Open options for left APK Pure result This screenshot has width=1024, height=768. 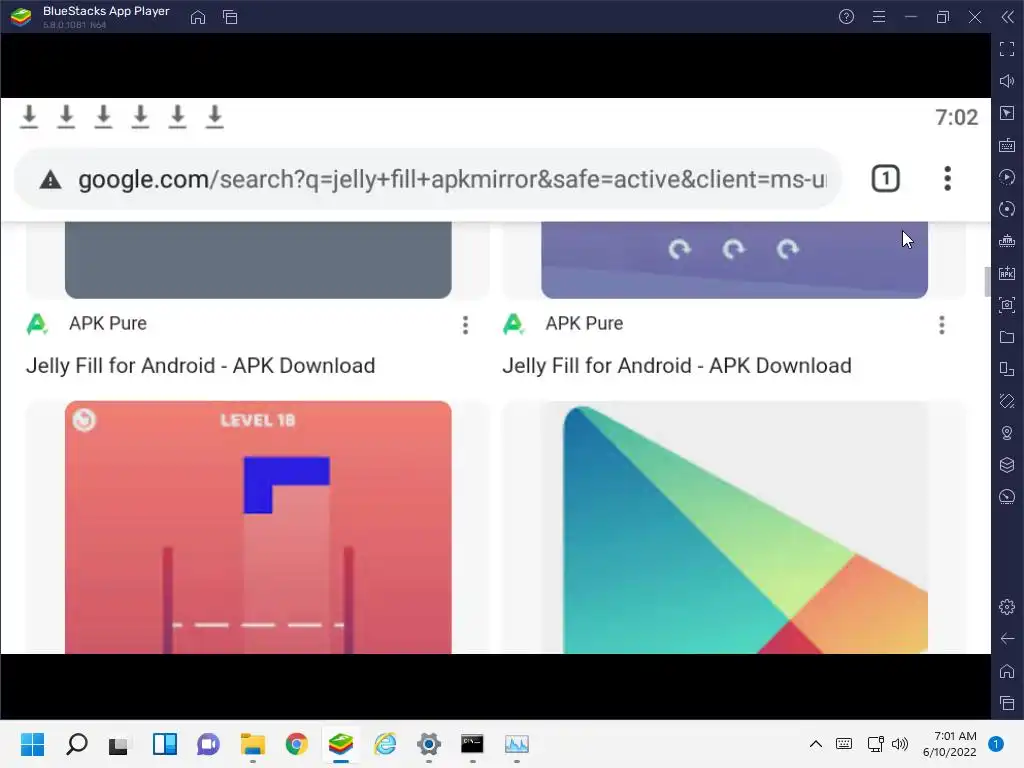[465, 325]
